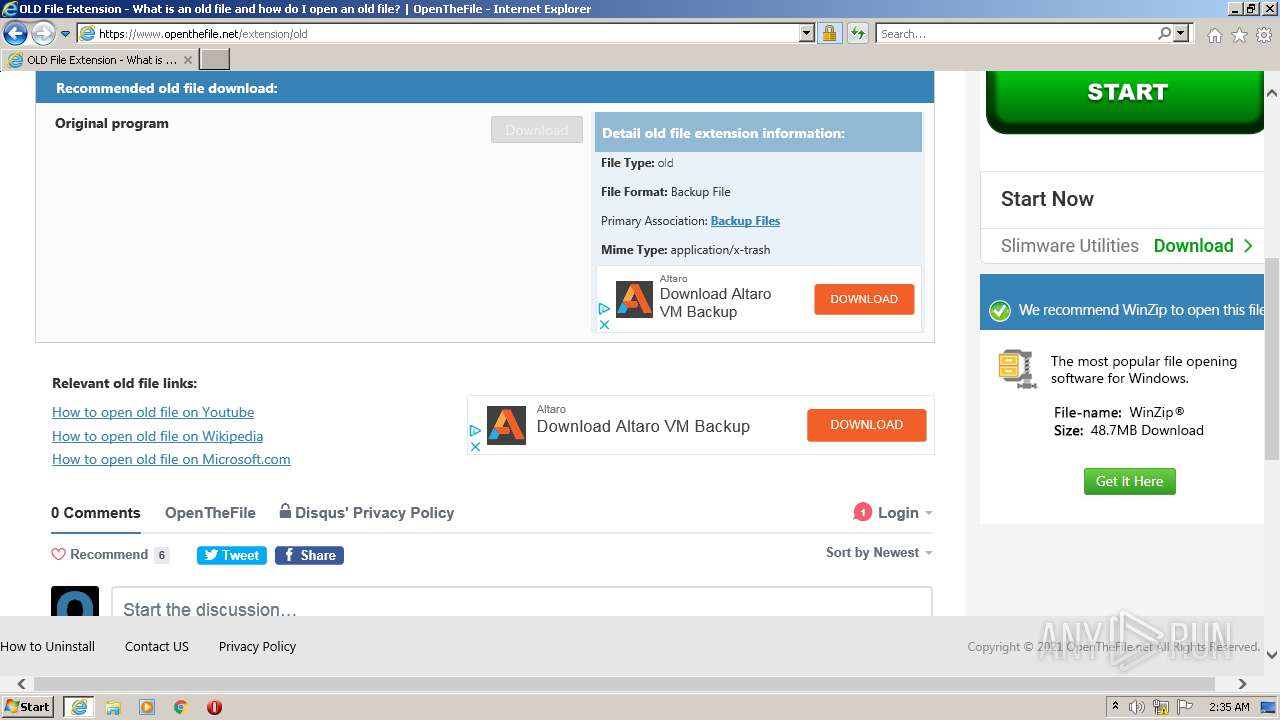Expand the address bar autocomplete dropdown
The width and height of the screenshot is (1280, 720).
[807, 33]
